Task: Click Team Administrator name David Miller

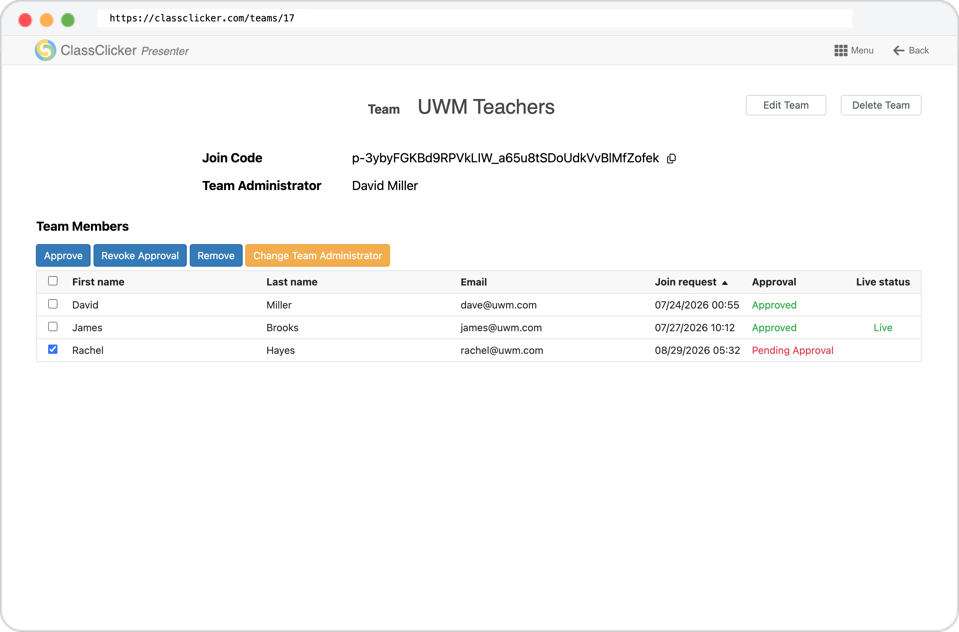Action: point(385,185)
